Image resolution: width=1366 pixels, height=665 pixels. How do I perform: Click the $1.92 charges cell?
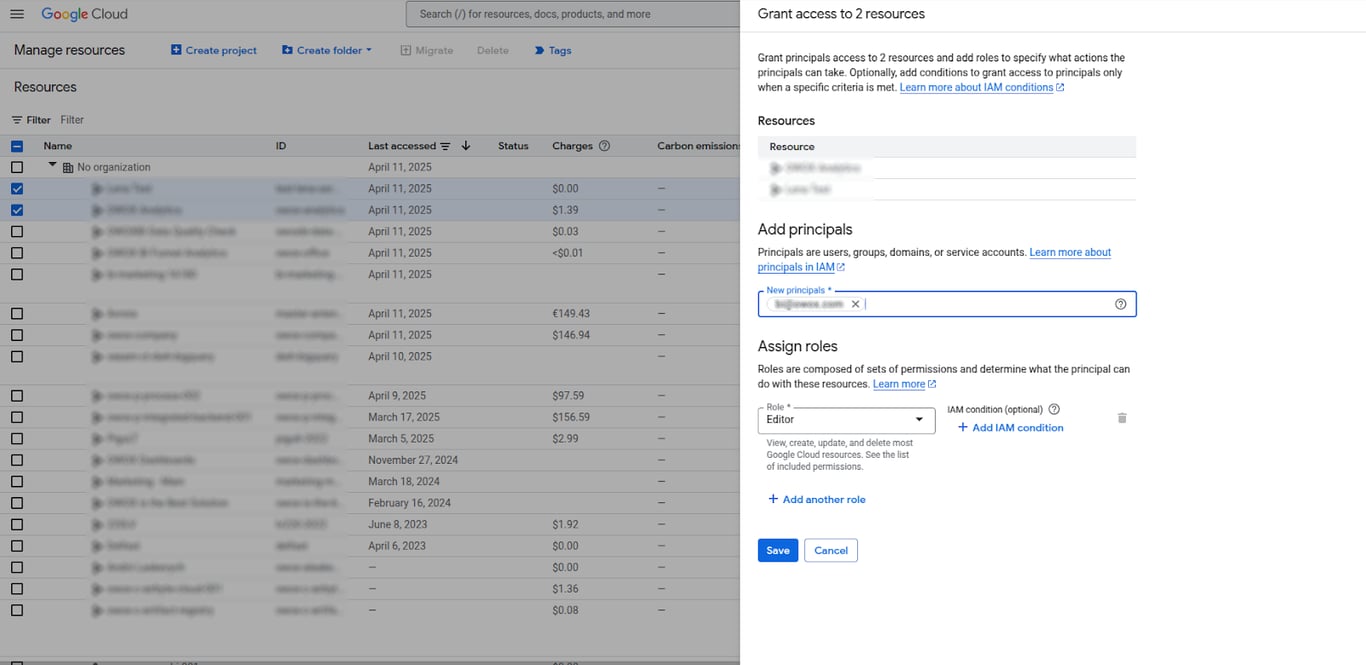[x=565, y=524]
